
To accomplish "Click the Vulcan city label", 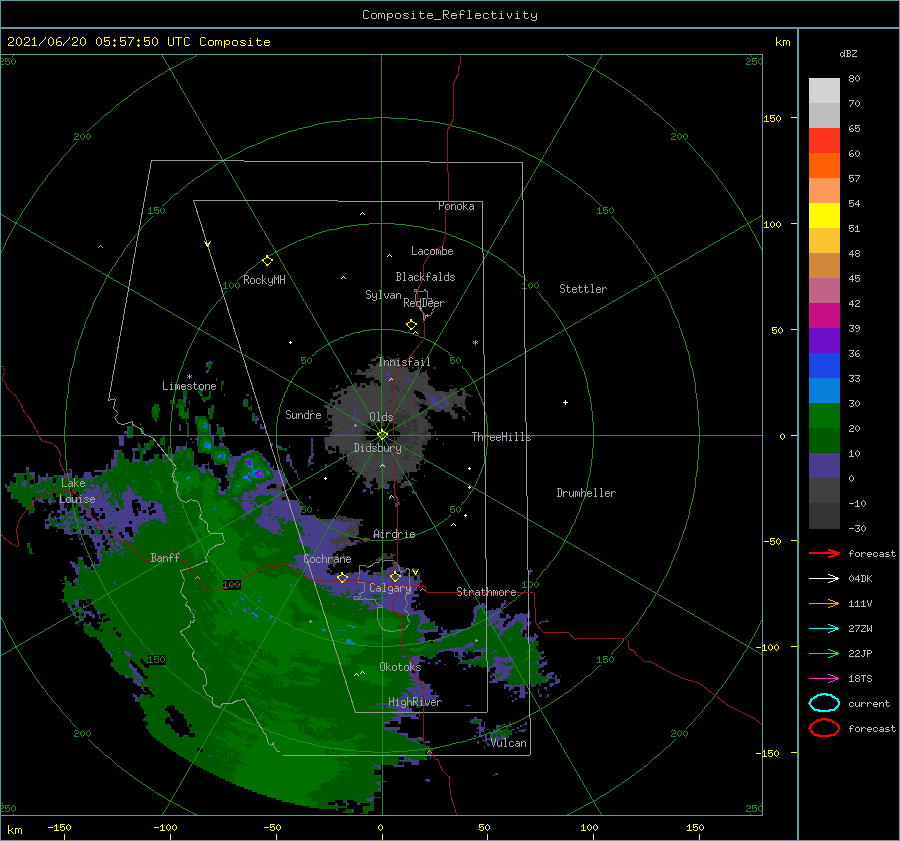I will [509, 743].
